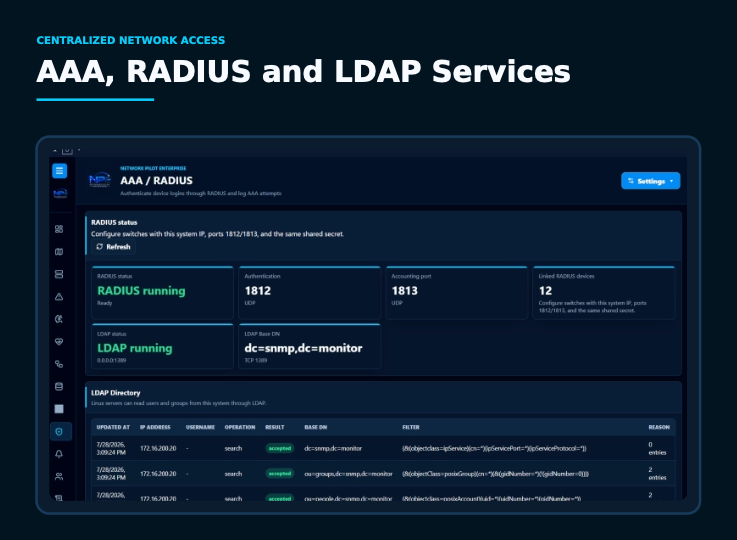Toggle the hamburger menu in the sidebar
The height and width of the screenshot is (540, 737).
click(59, 171)
